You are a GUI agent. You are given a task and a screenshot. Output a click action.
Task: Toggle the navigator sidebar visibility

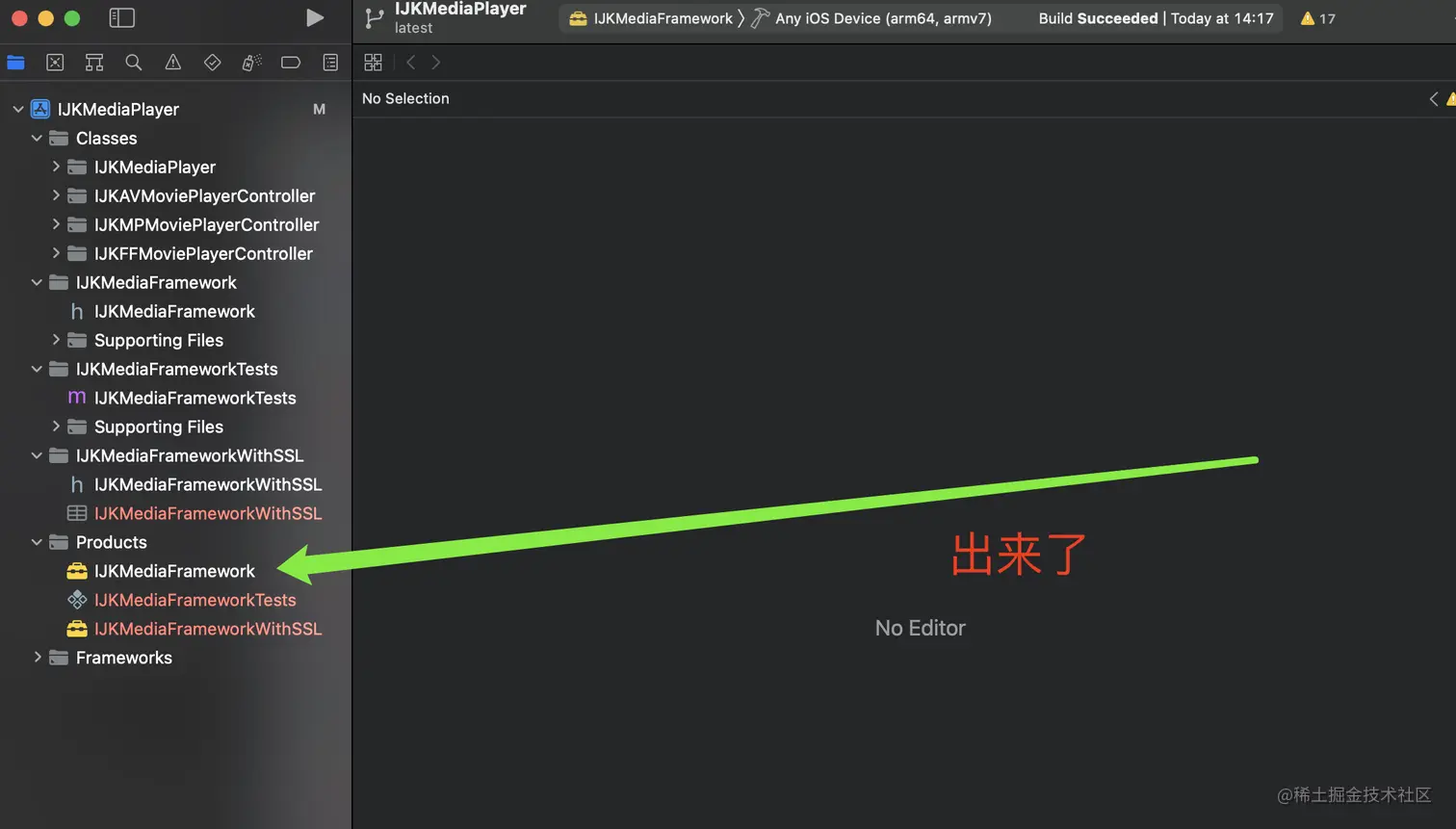pyautogui.click(x=122, y=18)
